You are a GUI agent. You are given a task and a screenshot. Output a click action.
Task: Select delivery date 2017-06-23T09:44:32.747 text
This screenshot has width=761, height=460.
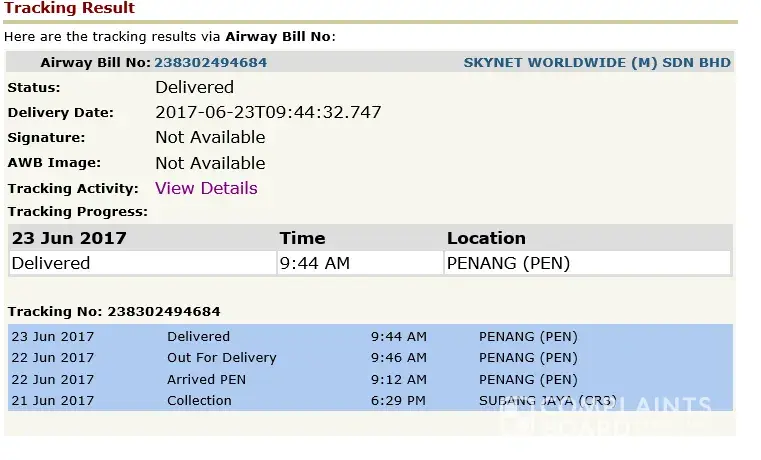tap(268, 112)
